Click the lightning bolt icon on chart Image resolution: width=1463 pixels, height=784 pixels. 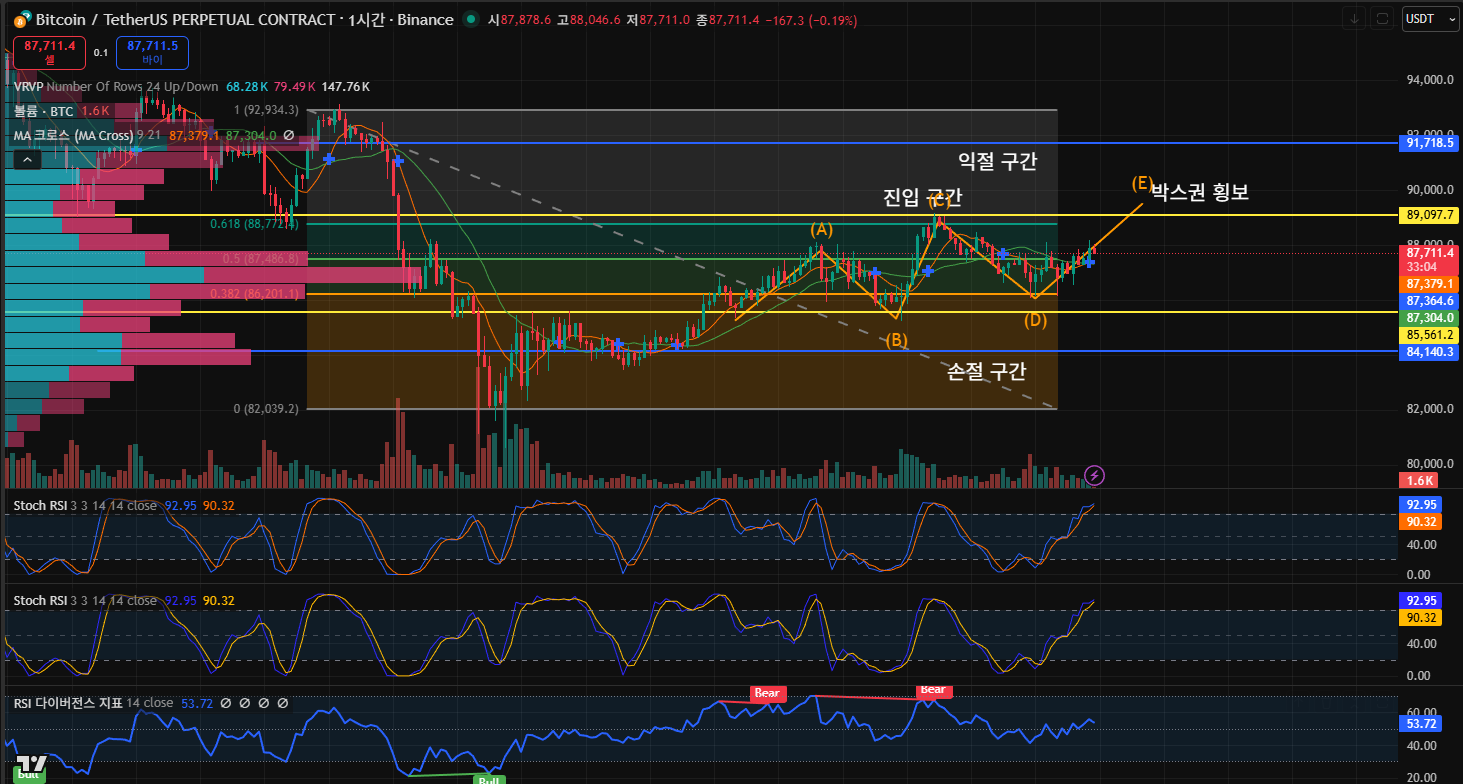(x=1094, y=475)
